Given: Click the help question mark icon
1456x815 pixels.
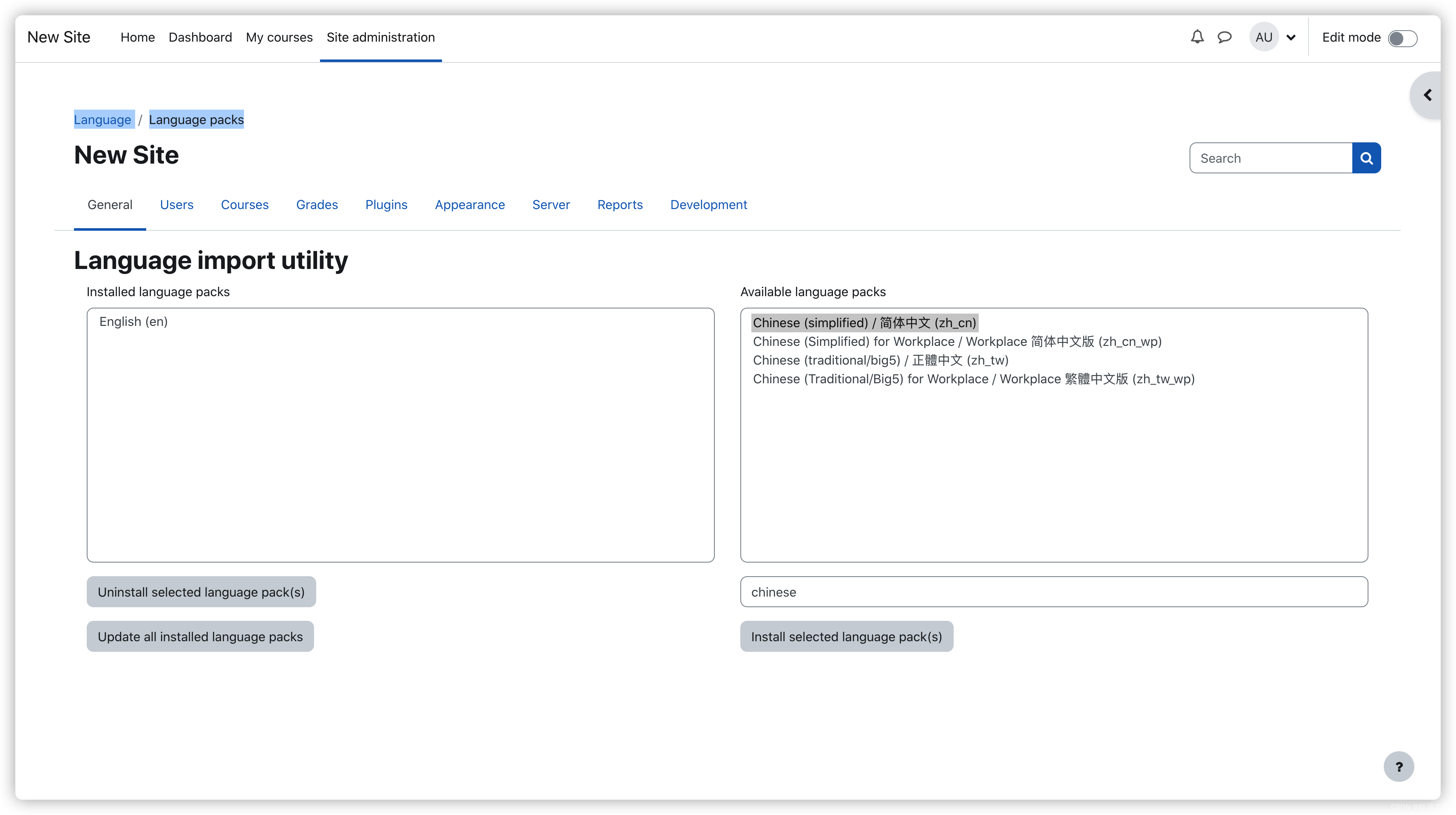Looking at the screenshot, I should point(1399,766).
